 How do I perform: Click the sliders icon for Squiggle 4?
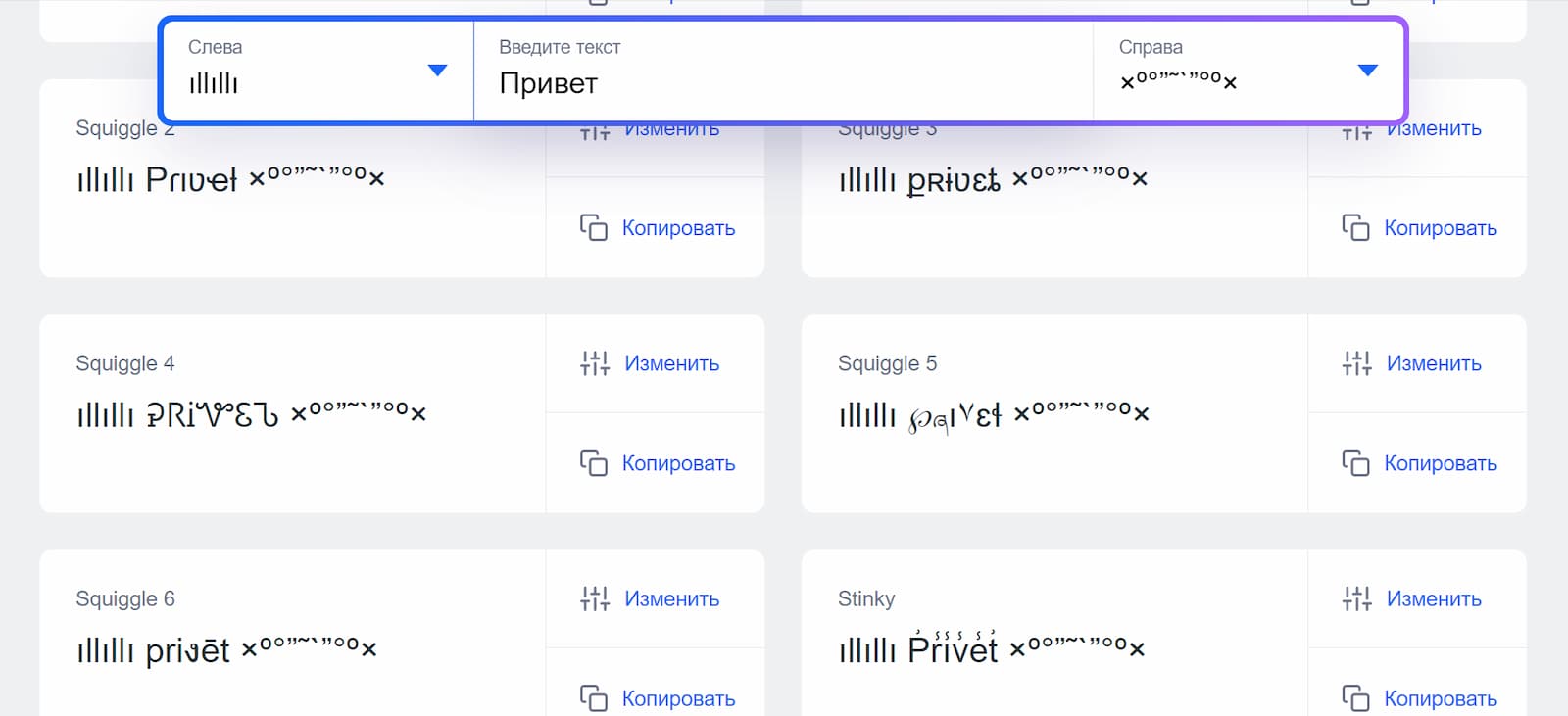[x=593, y=362]
